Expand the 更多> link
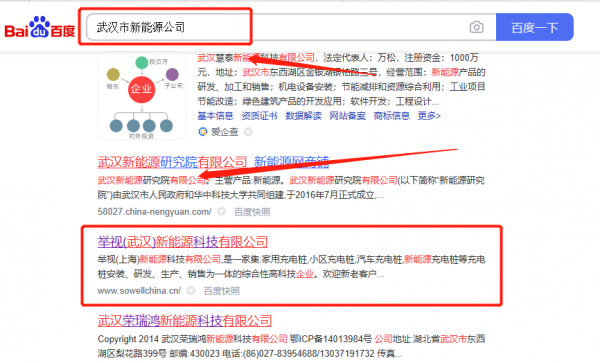600x363 pixels. [x=429, y=116]
